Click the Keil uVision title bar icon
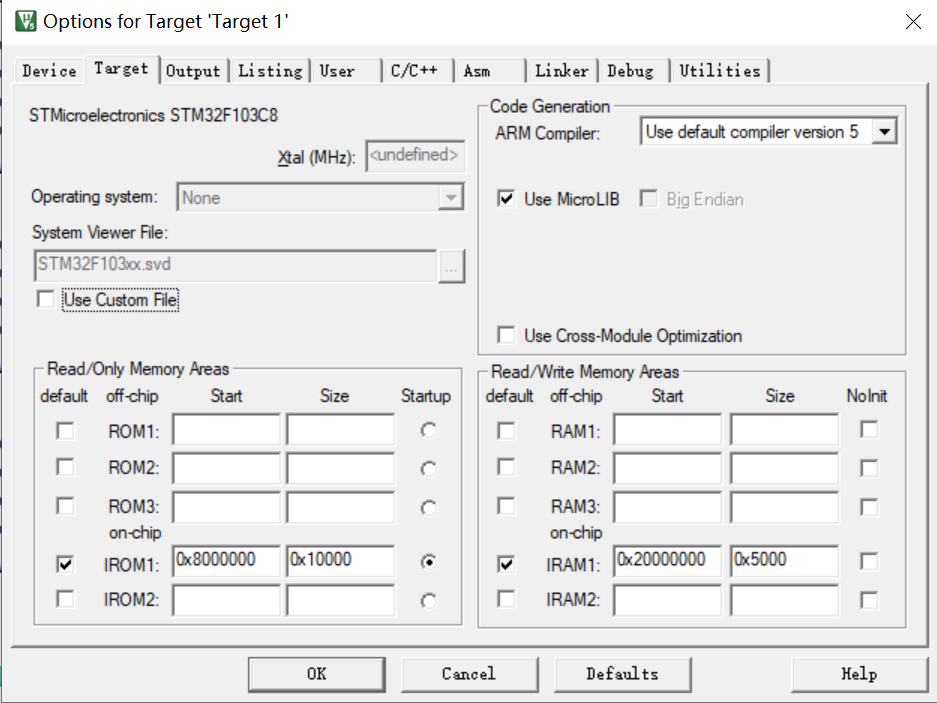The width and height of the screenshot is (937, 703). point(26,21)
